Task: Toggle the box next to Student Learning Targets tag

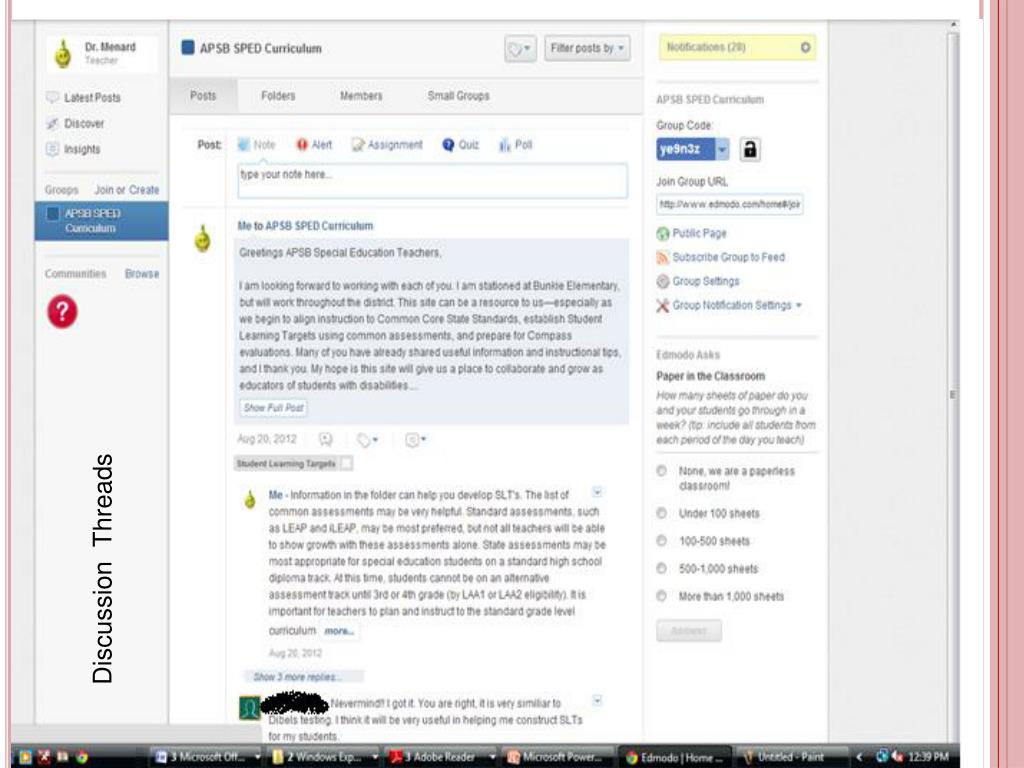Action: (347, 464)
